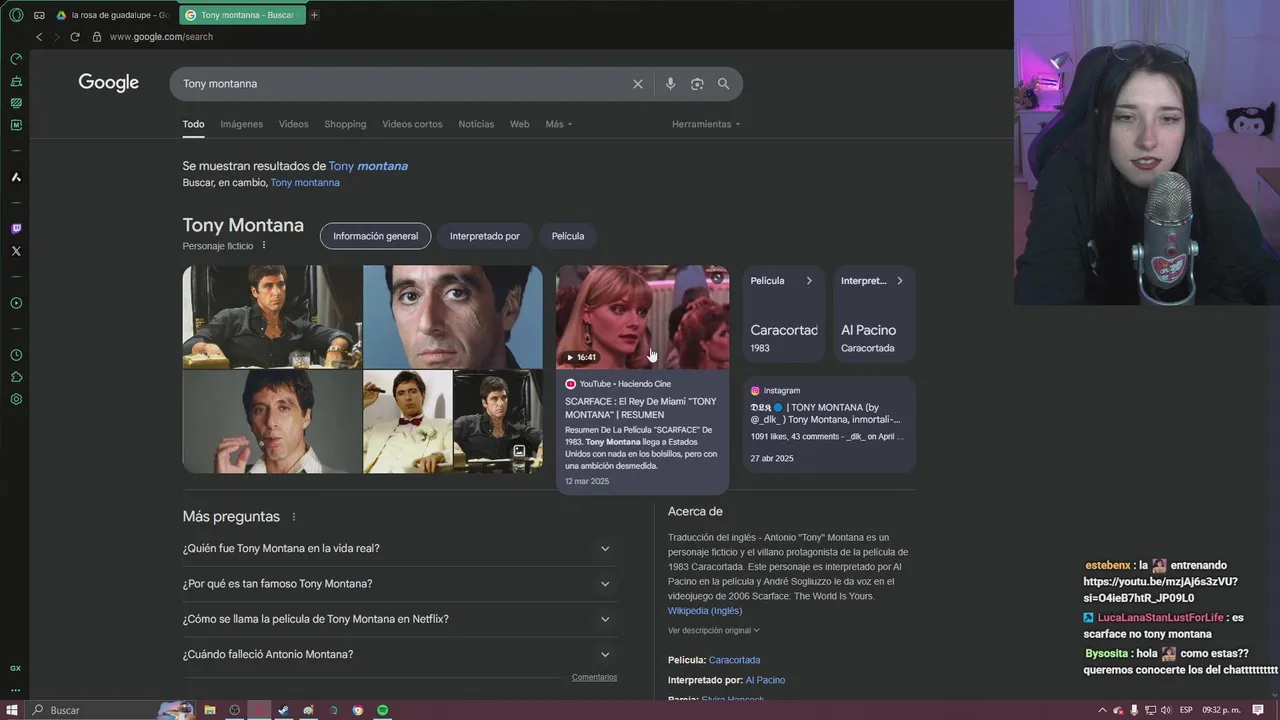Go back with the back arrow
The image size is (1280, 720).
coord(39,37)
